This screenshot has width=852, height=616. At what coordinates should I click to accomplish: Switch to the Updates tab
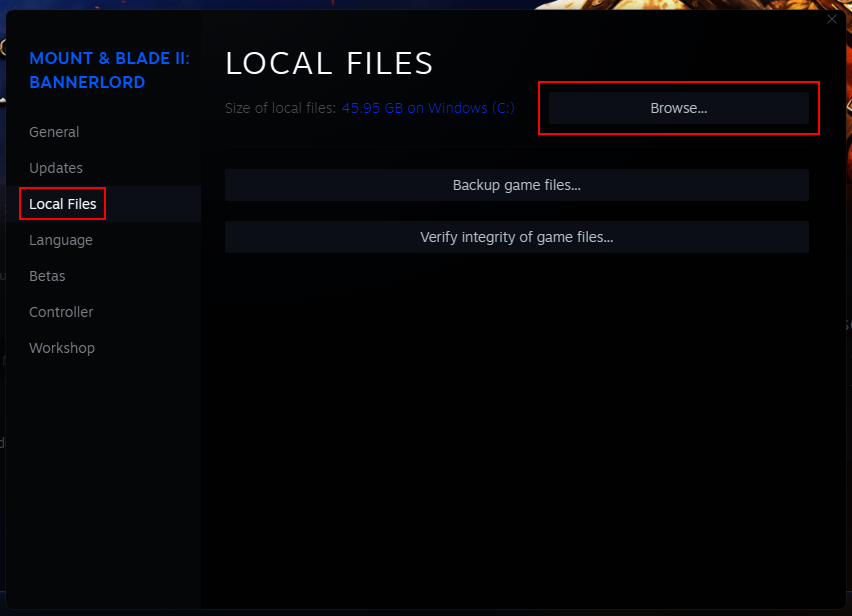tap(55, 168)
